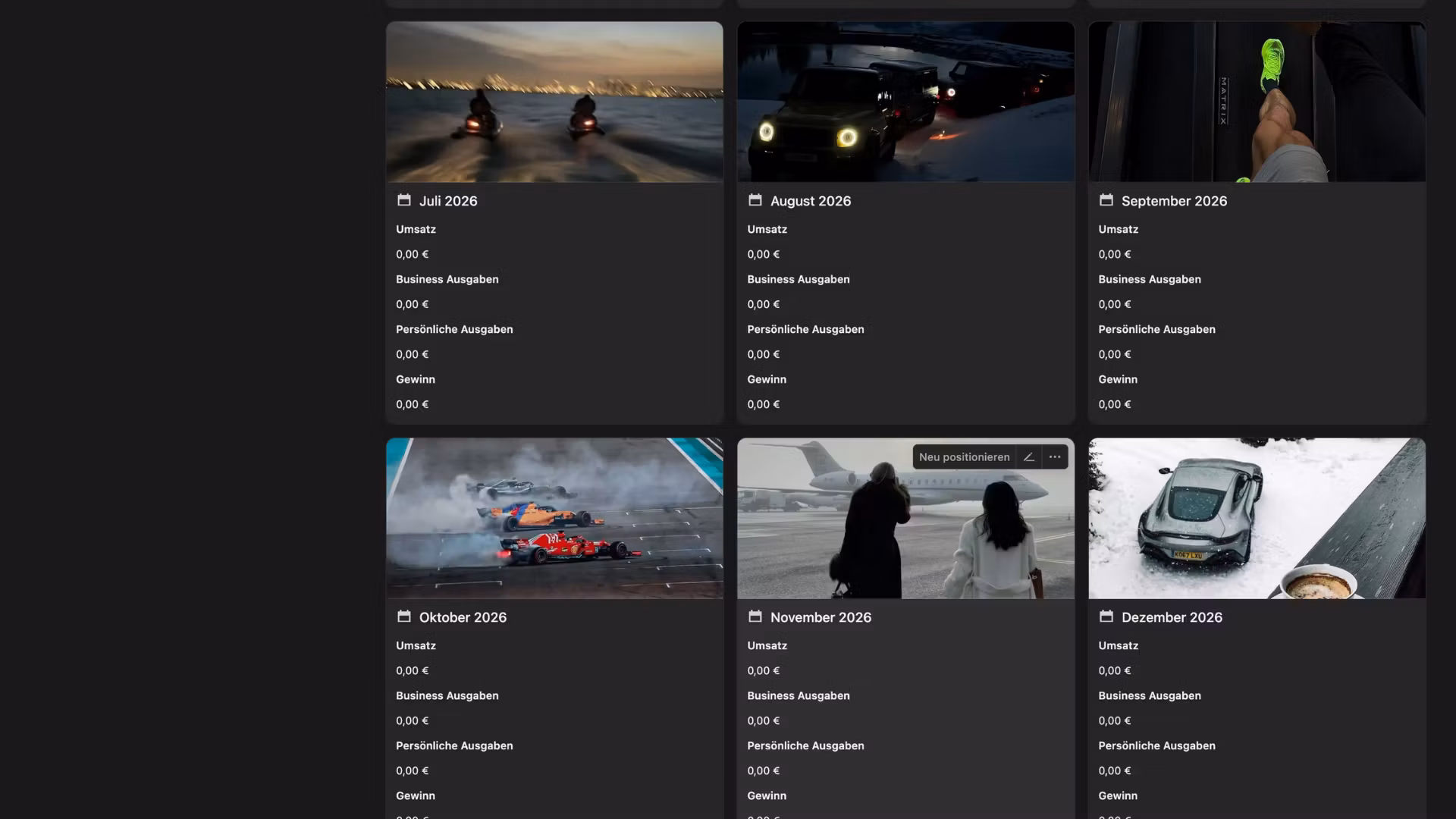Open the August 2026 page title
This screenshot has height=819, width=1456.
(810, 201)
